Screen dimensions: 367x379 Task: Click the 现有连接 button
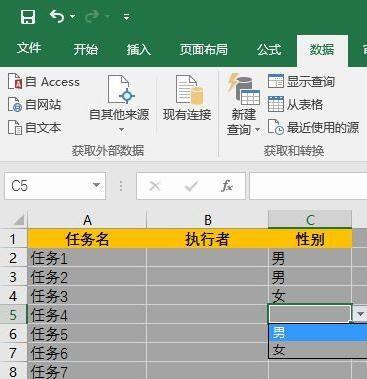pos(187,98)
